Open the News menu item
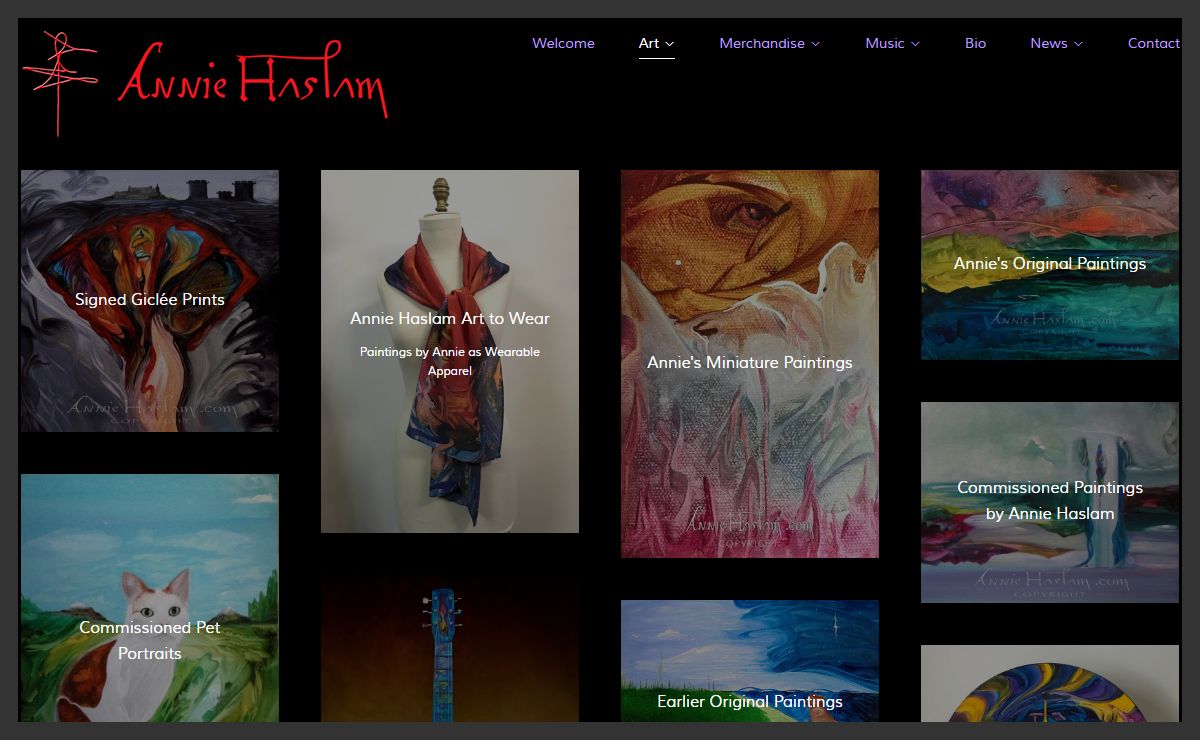This screenshot has height=740, width=1200. 1049,43
